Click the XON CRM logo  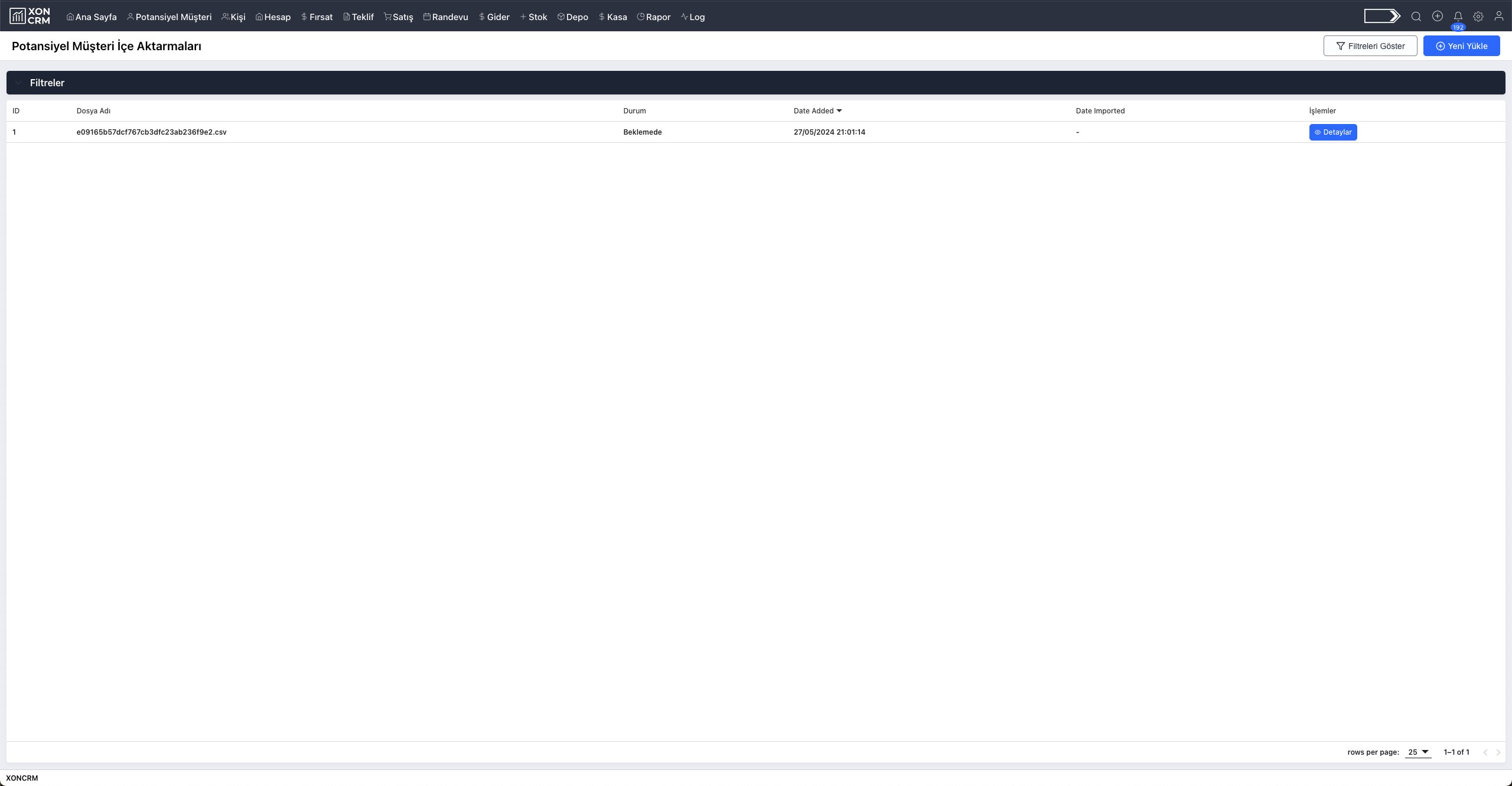30,16
